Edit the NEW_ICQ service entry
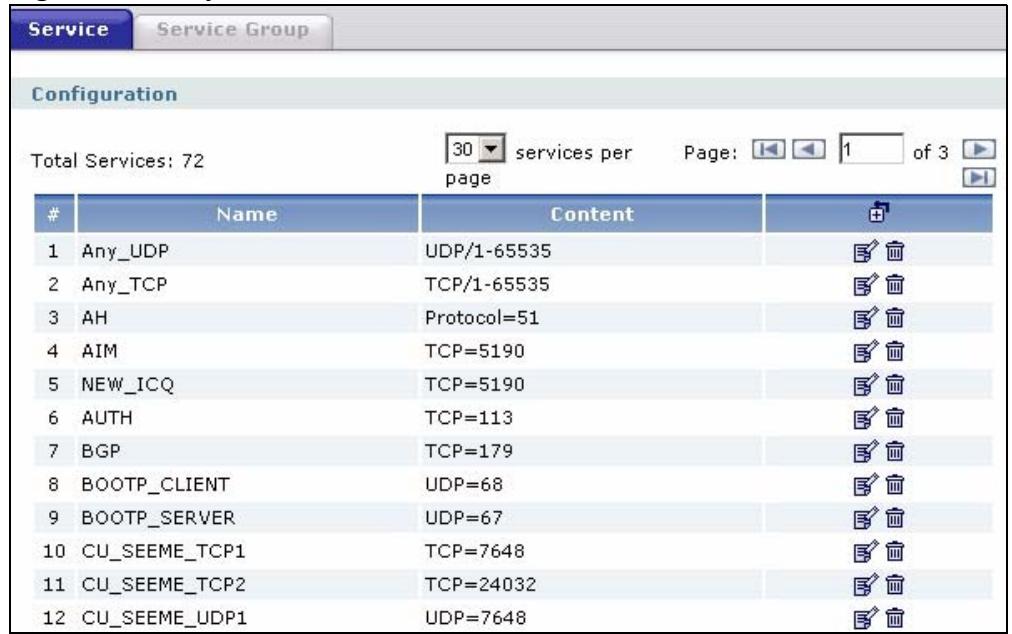Viewport: 1012px width, 634px height. tap(865, 385)
